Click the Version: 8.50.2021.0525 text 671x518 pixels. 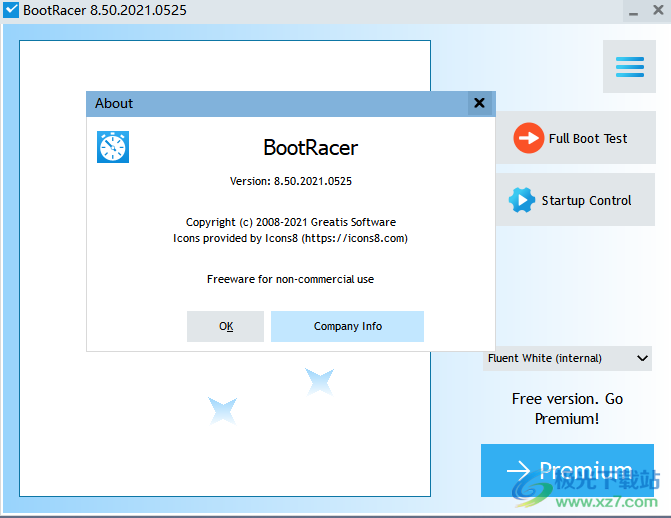(x=291, y=181)
